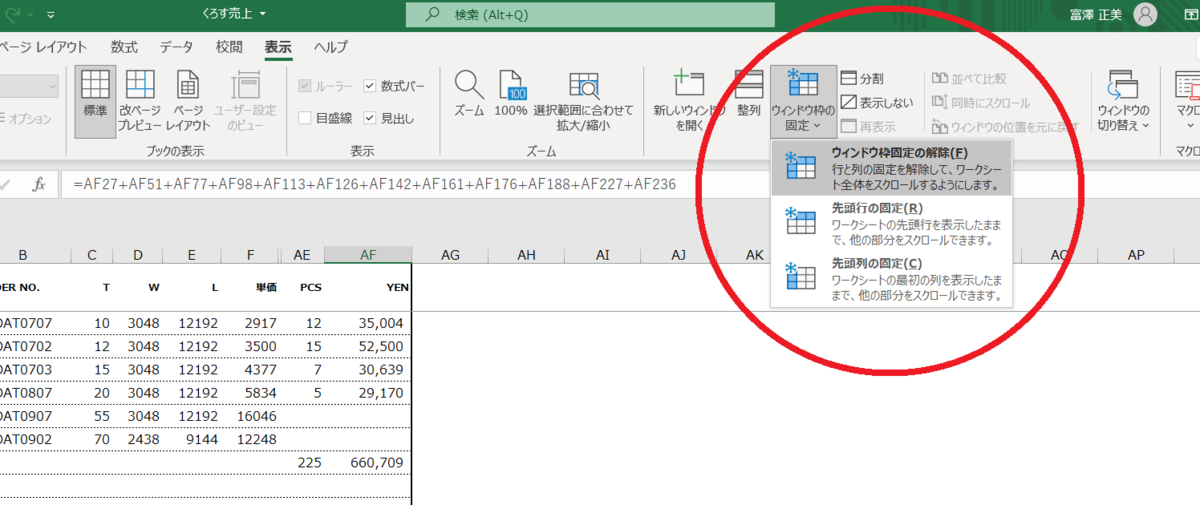1200x505 pixels.
Task: Open the ヘルプ ribbon tab
Action: [331, 47]
